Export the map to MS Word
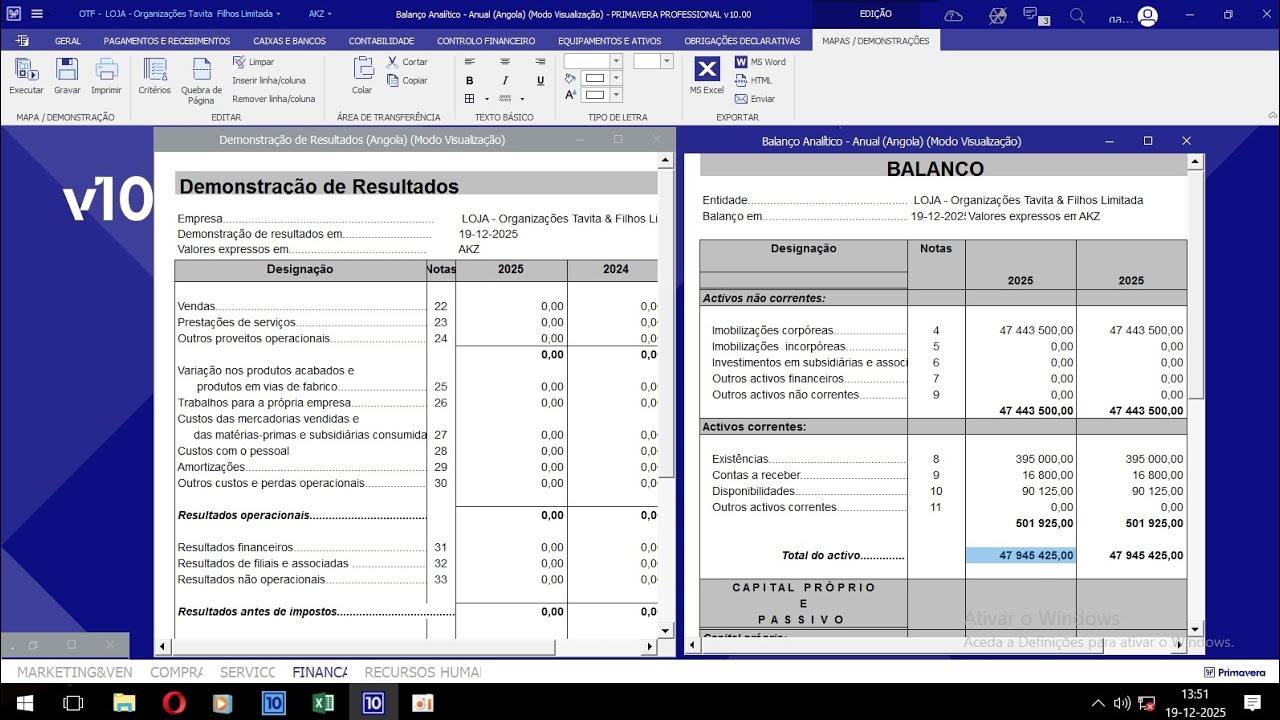Viewport: 1280px width, 720px height. point(760,62)
